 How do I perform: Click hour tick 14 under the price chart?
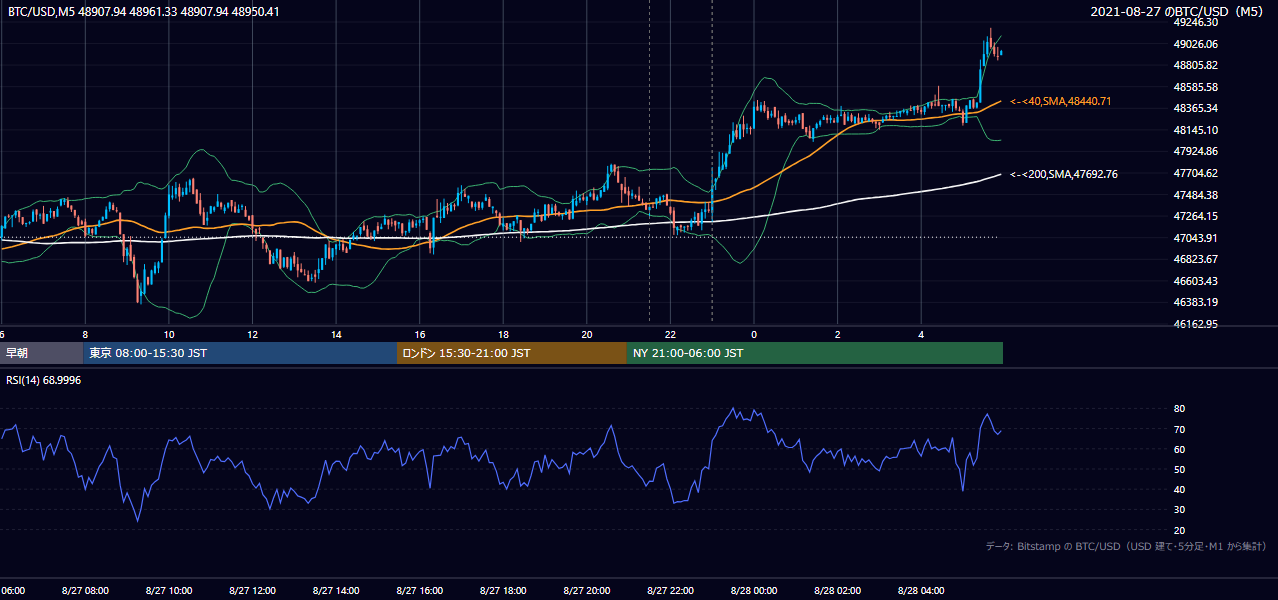(336, 334)
